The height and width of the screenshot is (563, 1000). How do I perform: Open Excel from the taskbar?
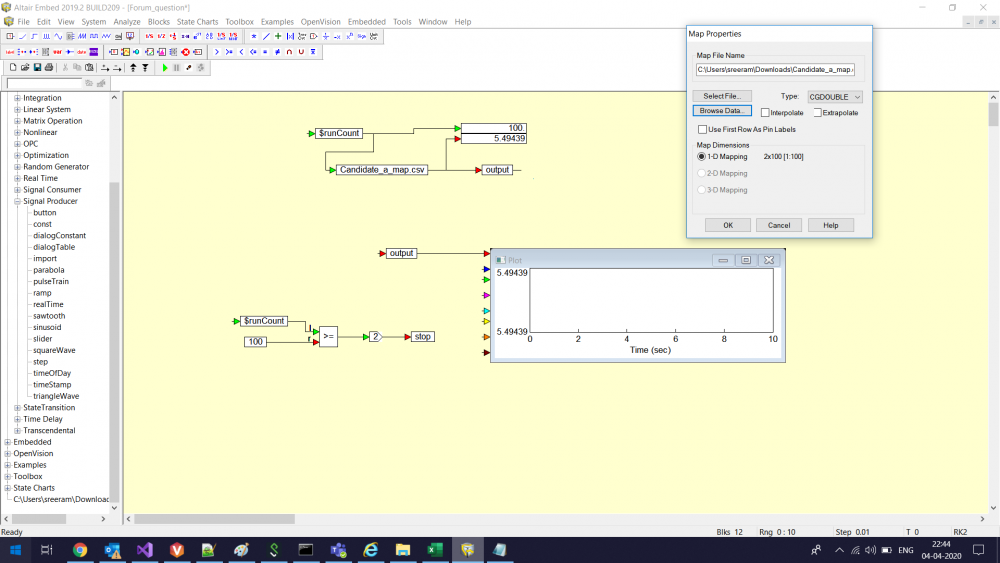(435, 550)
